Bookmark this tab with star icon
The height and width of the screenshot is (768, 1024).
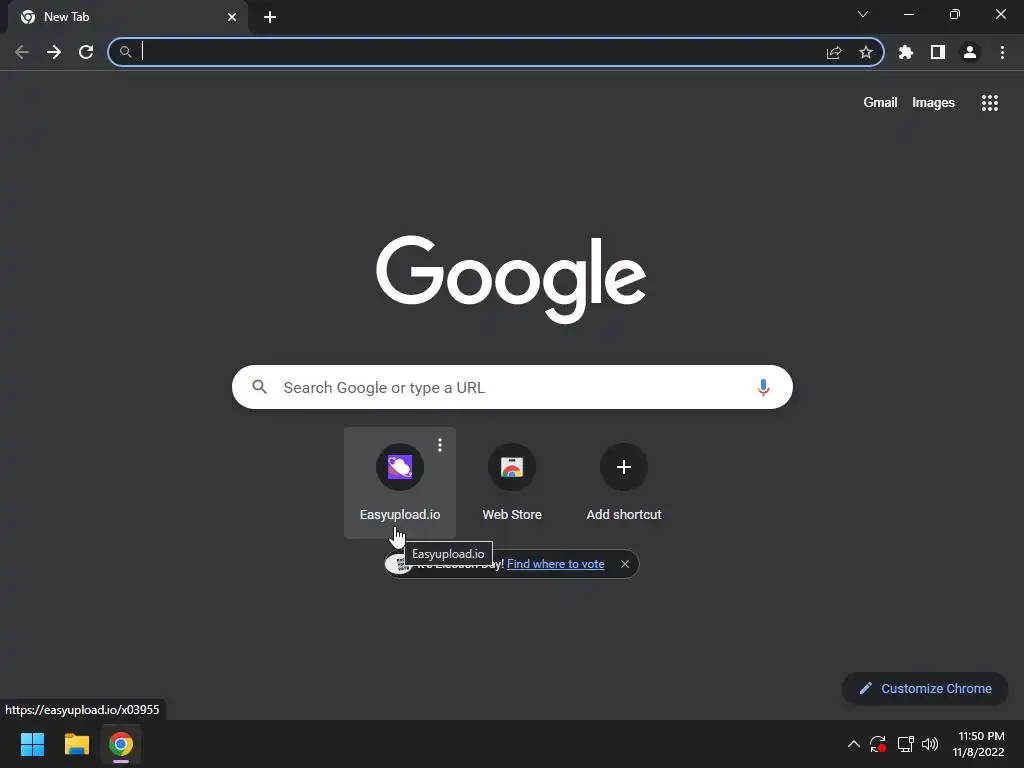pos(866,52)
